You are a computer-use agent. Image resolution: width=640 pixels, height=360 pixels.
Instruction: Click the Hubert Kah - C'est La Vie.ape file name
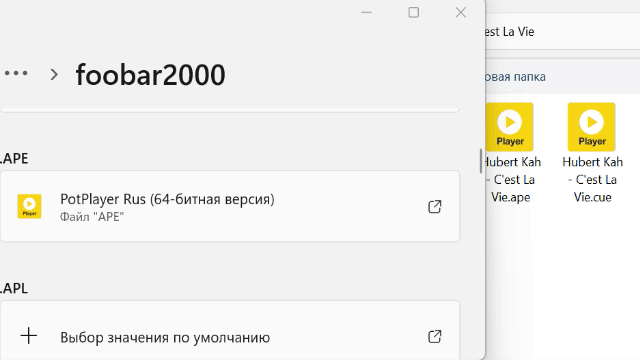point(512,180)
